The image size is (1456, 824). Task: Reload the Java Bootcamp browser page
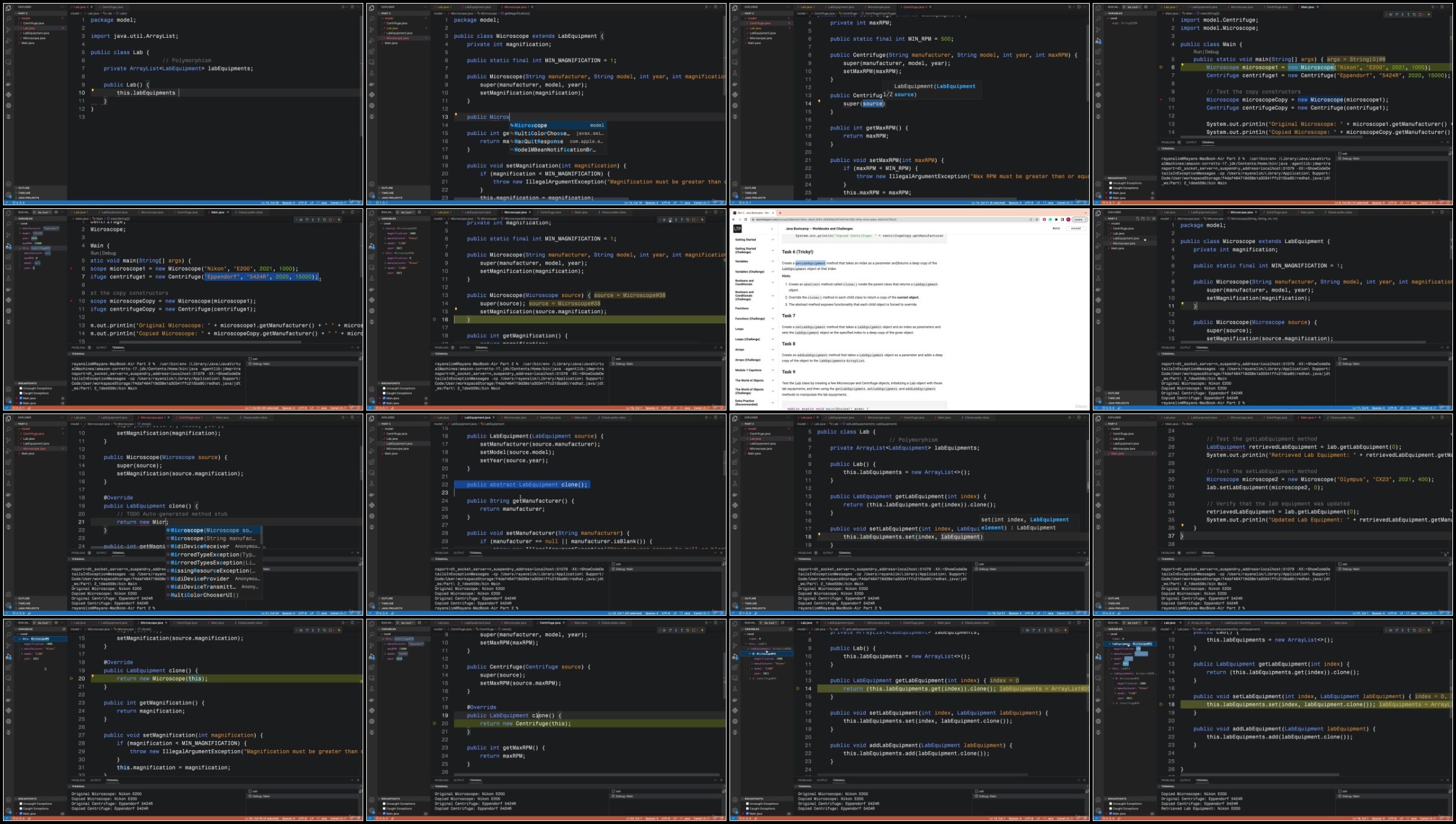[x=745, y=219]
